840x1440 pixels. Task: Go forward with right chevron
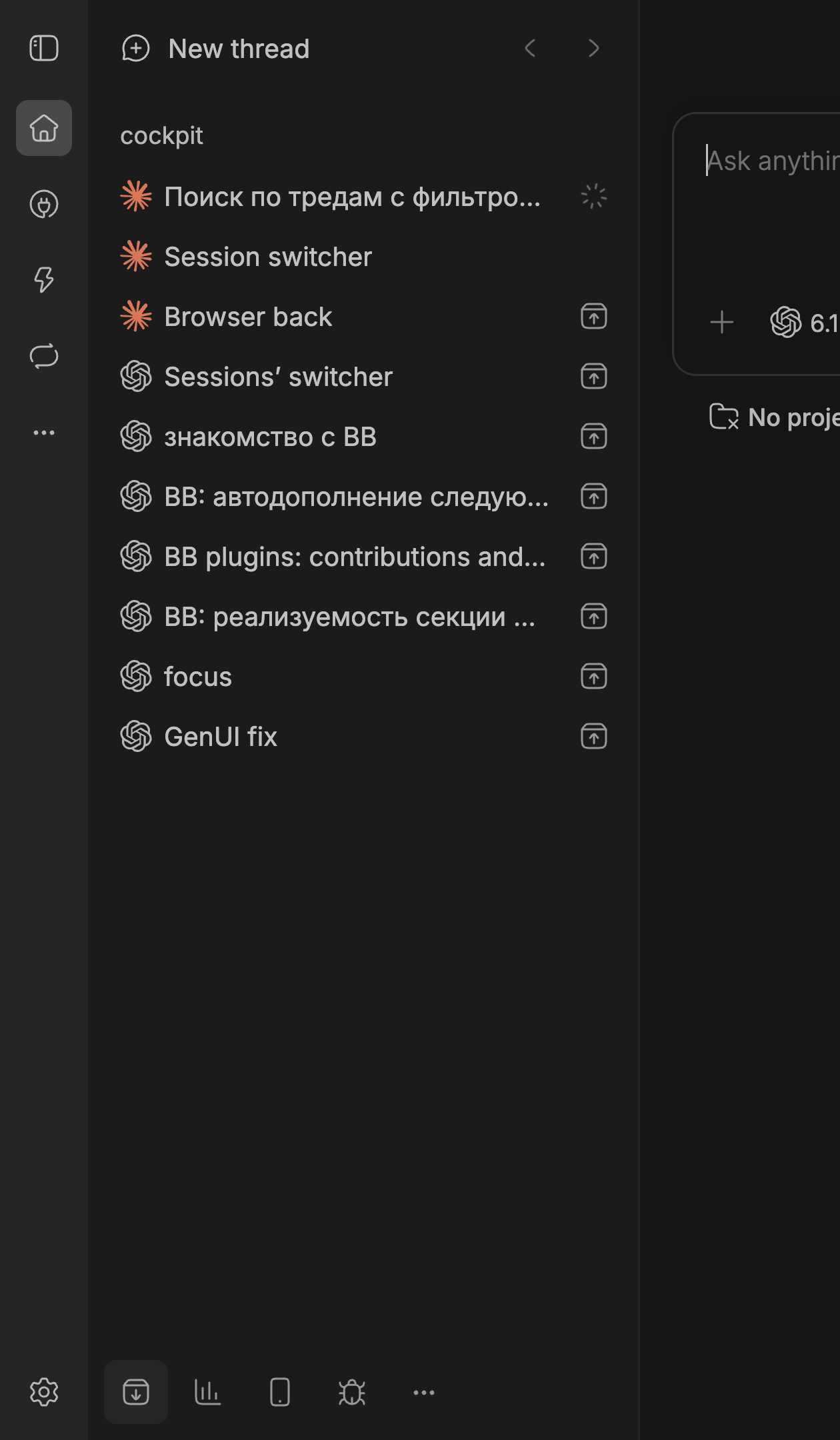593,48
